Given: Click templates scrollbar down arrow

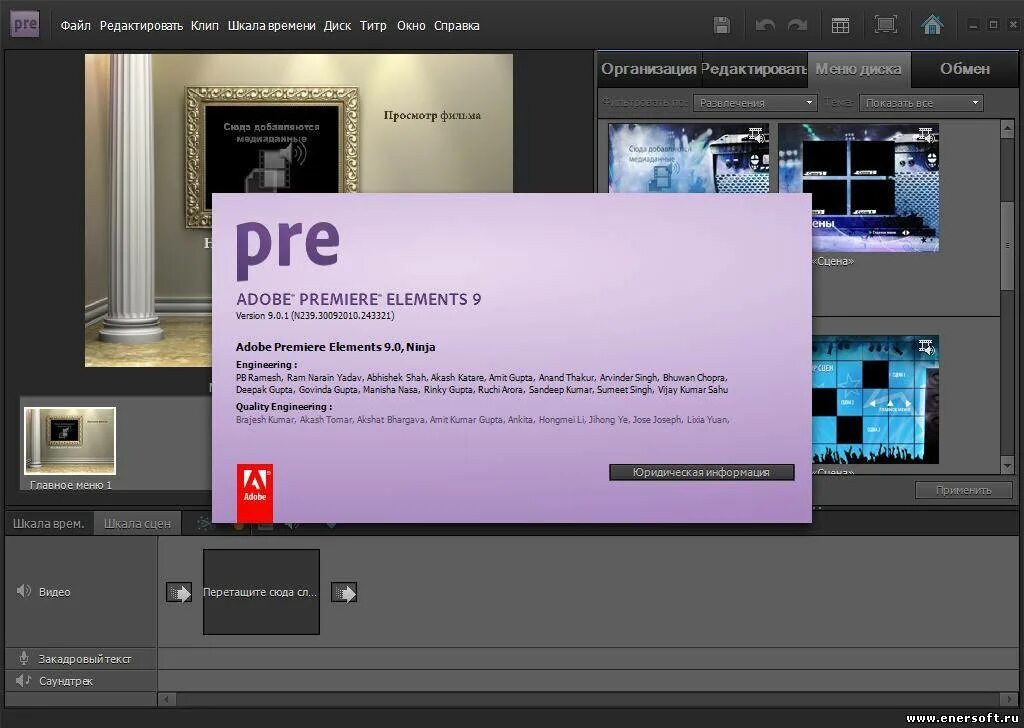Looking at the screenshot, I should (x=1006, y=466).
